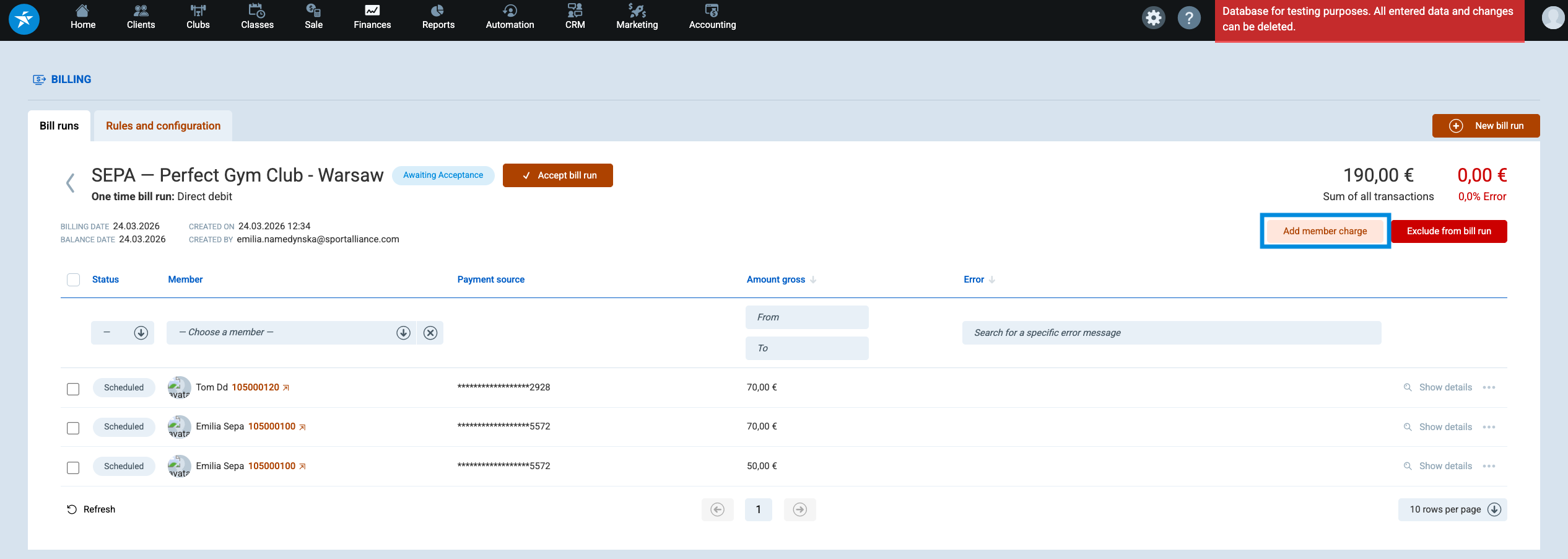Check the checkbox for the 50,00 € row
Image resolution: width=1568 pixels, height=559 pixels.
tap(73, 467)
